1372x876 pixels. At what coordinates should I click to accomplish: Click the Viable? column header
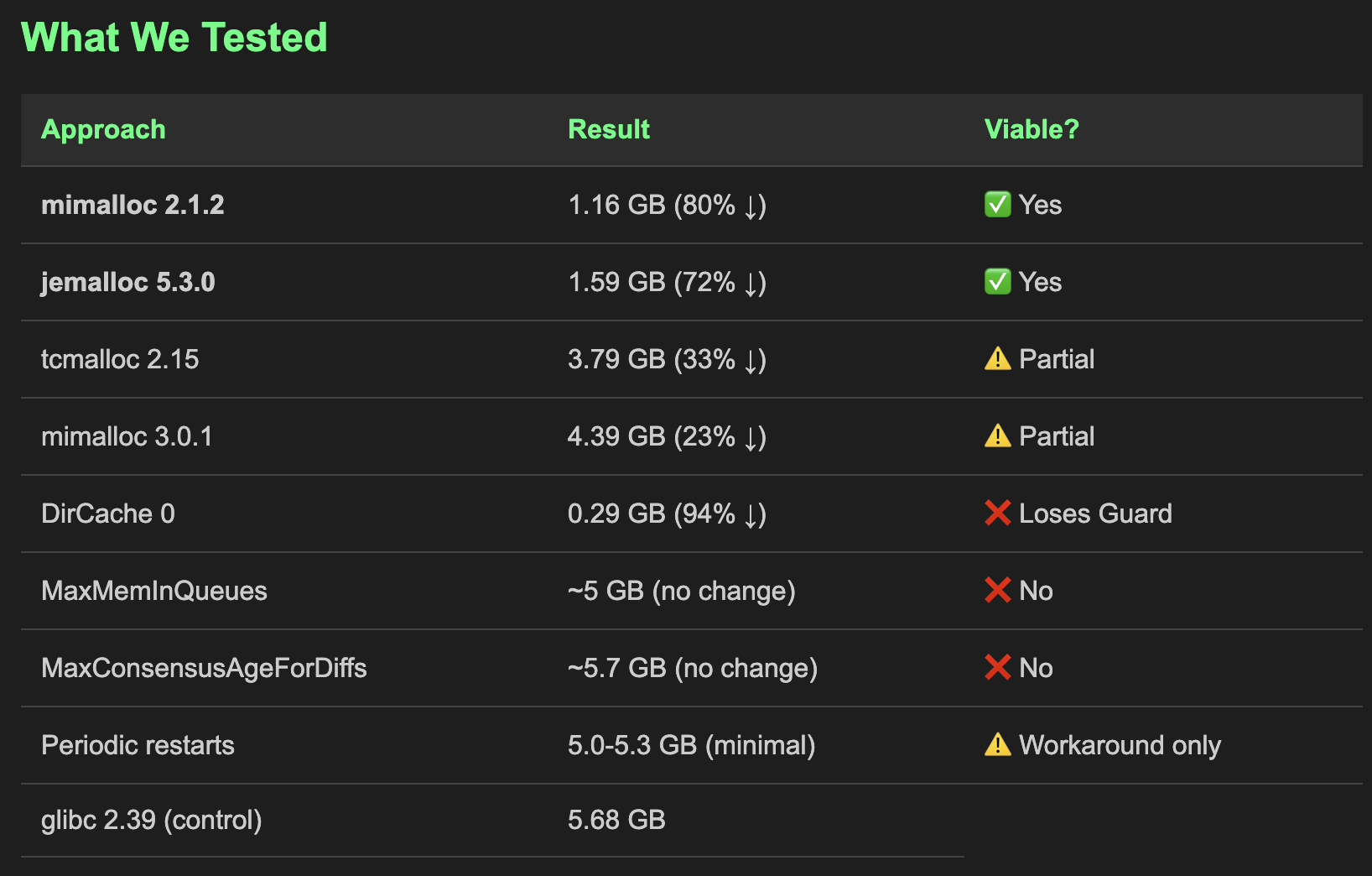coord(1031,129)
